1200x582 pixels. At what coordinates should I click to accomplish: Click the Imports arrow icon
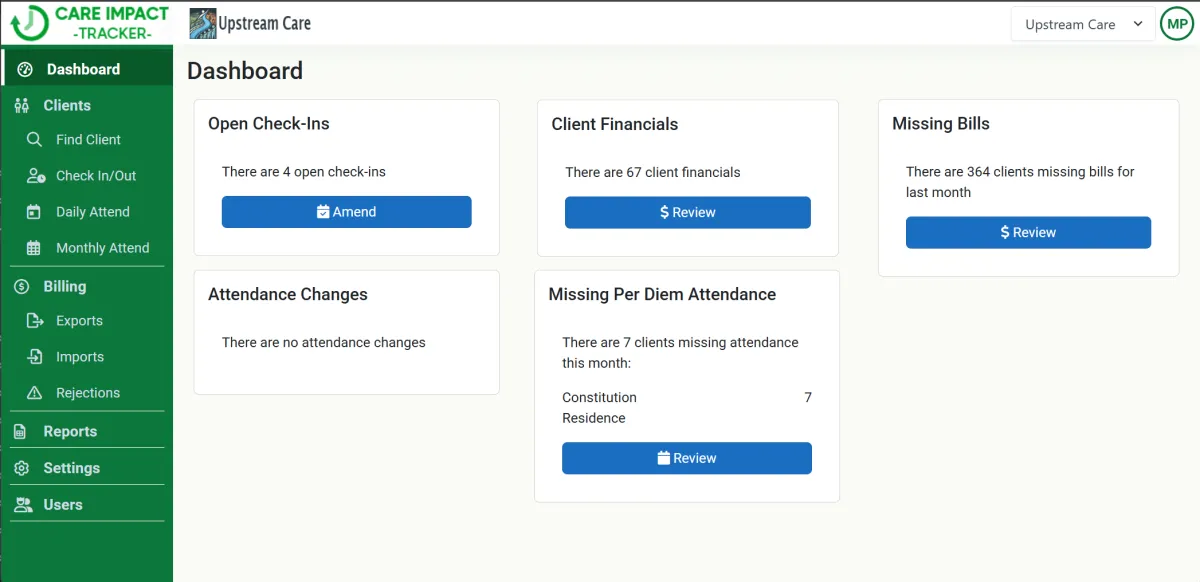tap(35, 357)
